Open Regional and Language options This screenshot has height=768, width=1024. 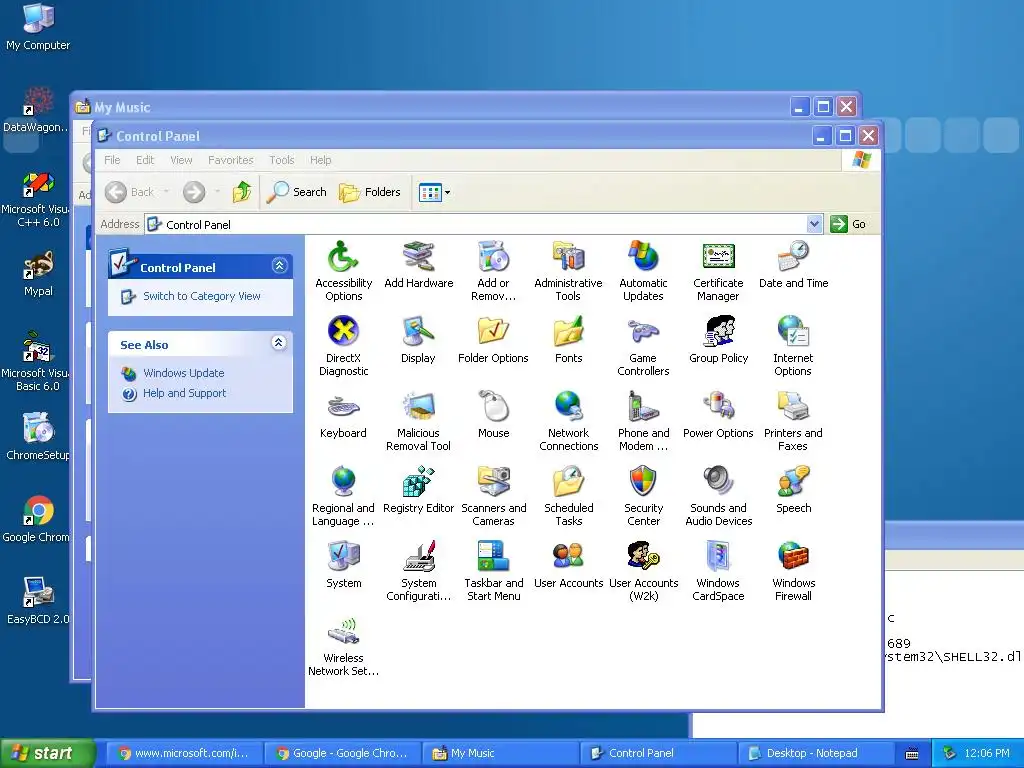tap(344, 496)
